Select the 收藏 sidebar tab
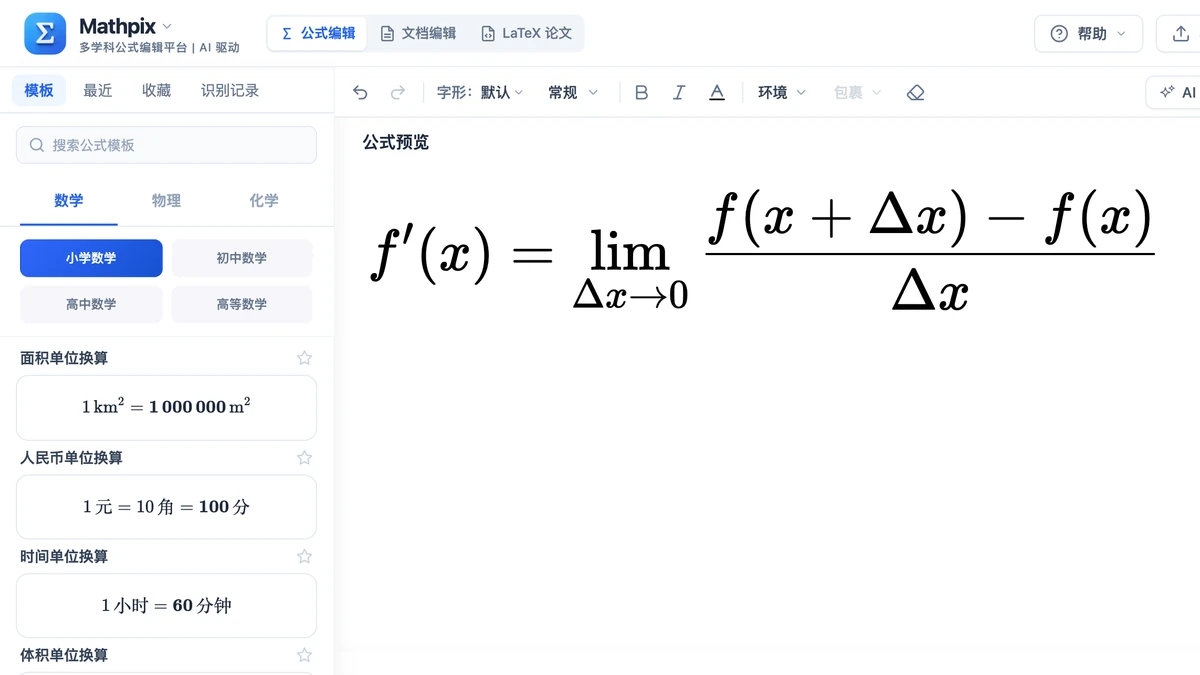Image resolution: width=1200 pixels, height=675 pixels. click(157, 90)
